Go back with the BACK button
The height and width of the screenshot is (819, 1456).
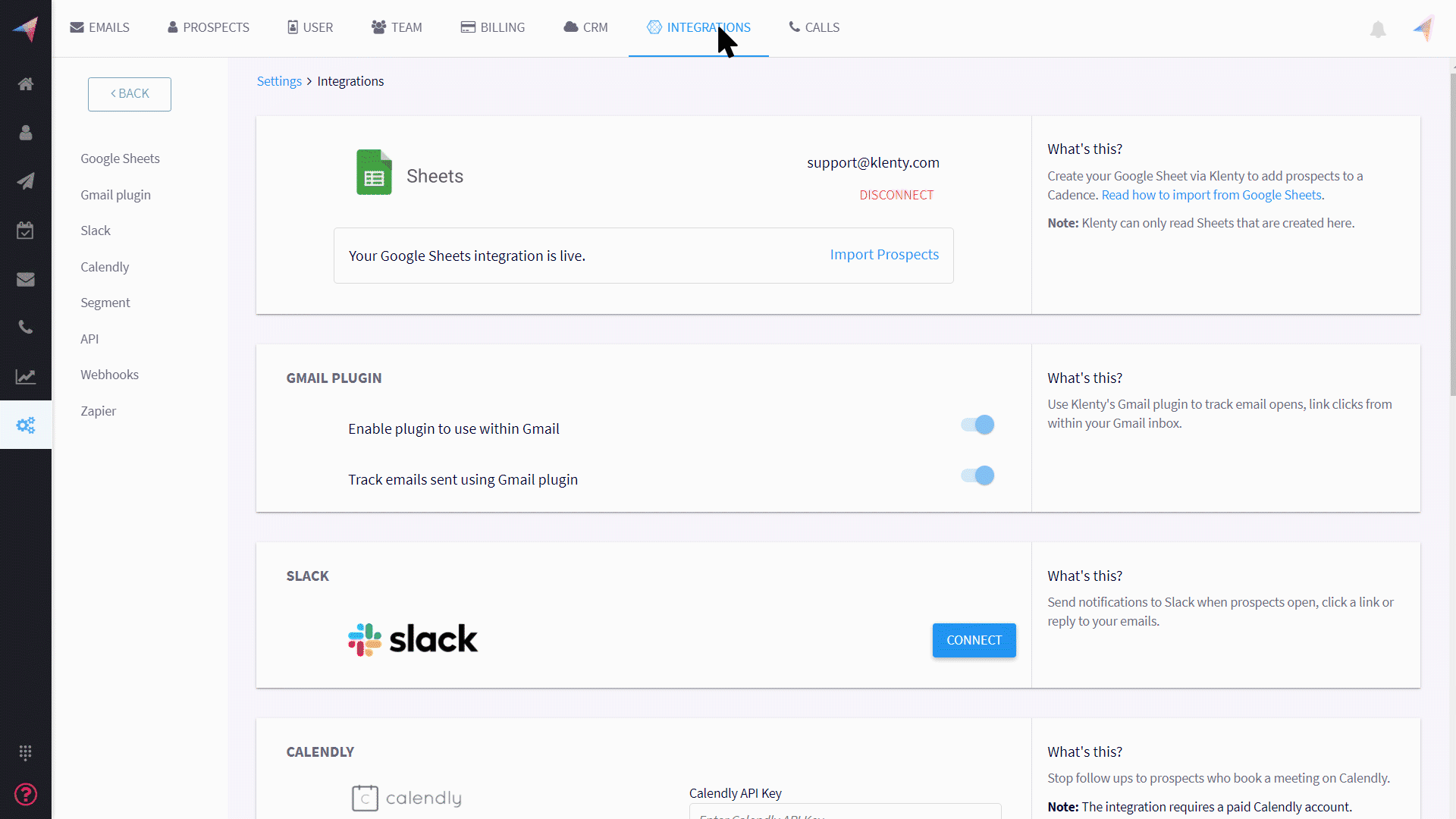(x=130, y=94)
